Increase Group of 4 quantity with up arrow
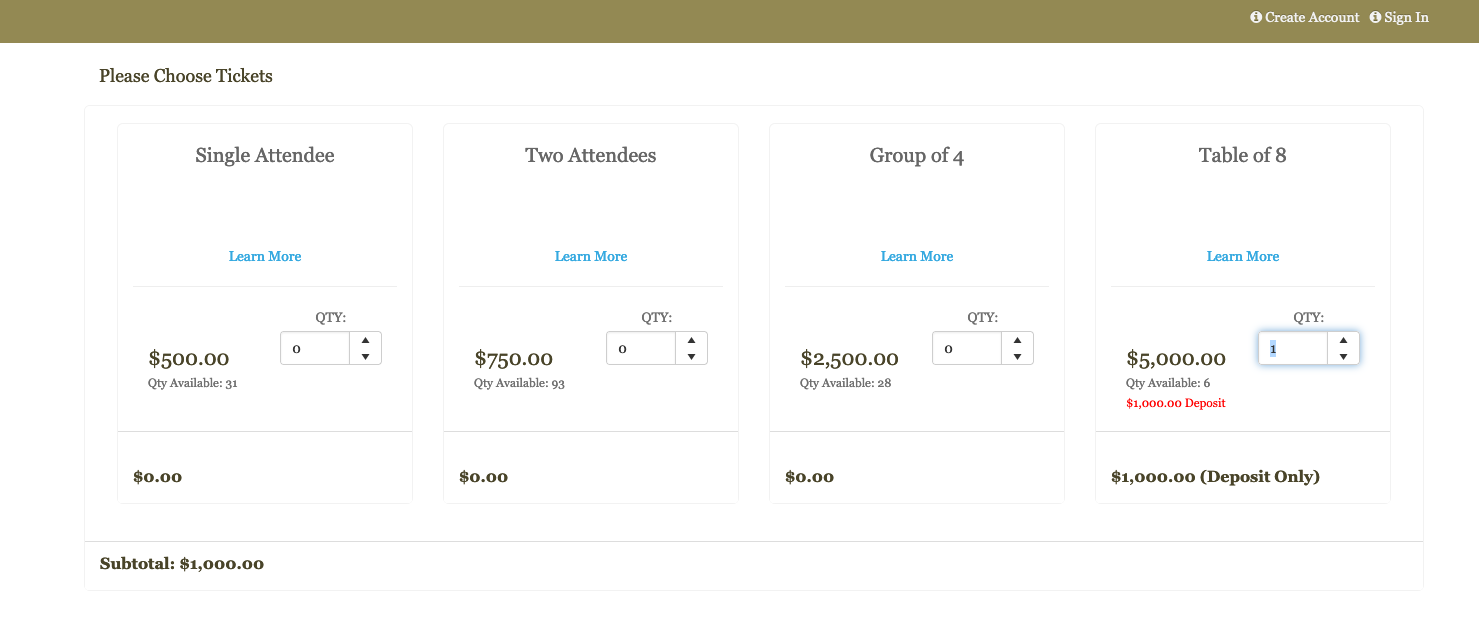Screen dimensions: 1479x626 1017,340
